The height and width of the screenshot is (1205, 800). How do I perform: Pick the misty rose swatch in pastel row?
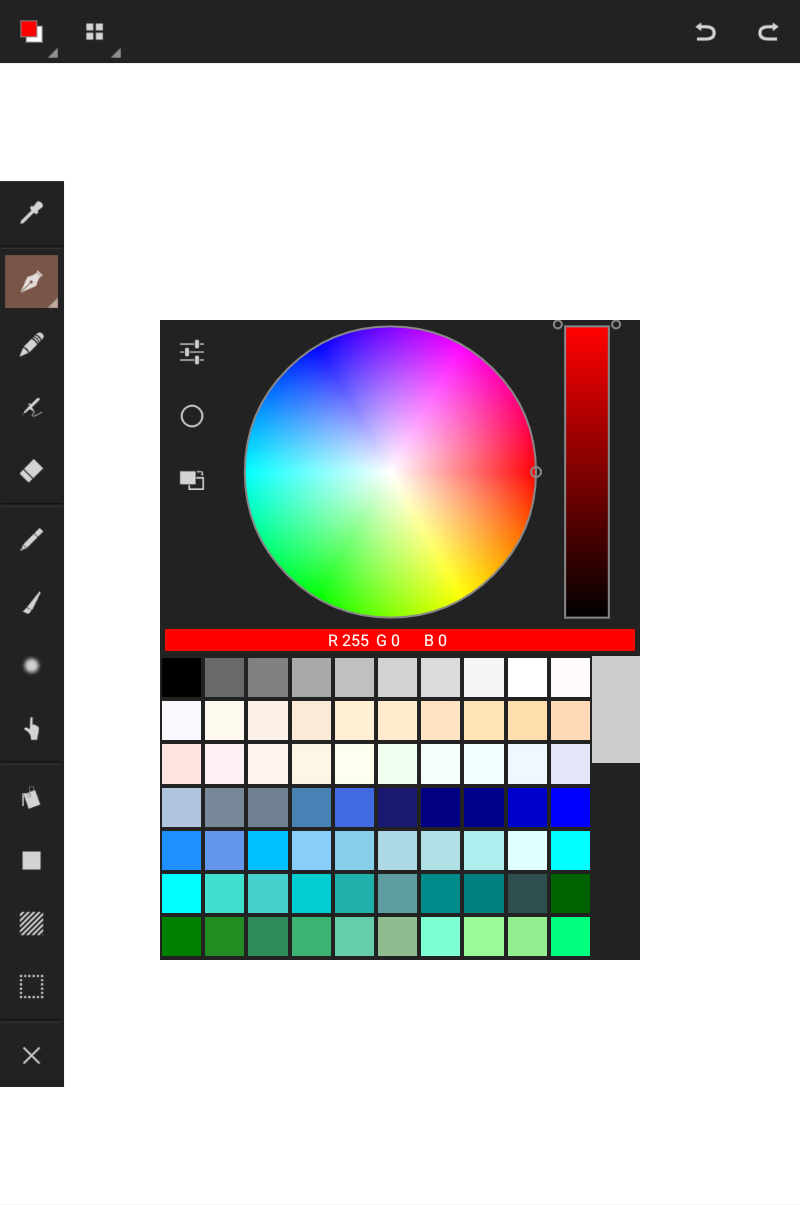point(182,764)
